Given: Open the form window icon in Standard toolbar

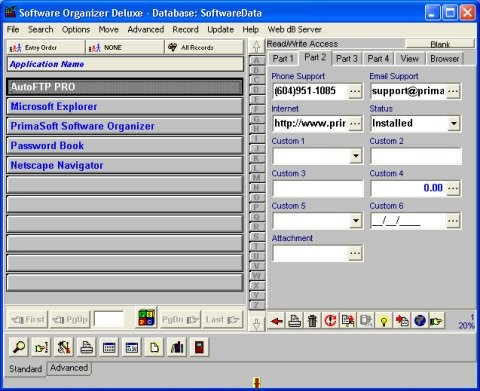Looking at the screenshot, I should [x=132, y=347].
